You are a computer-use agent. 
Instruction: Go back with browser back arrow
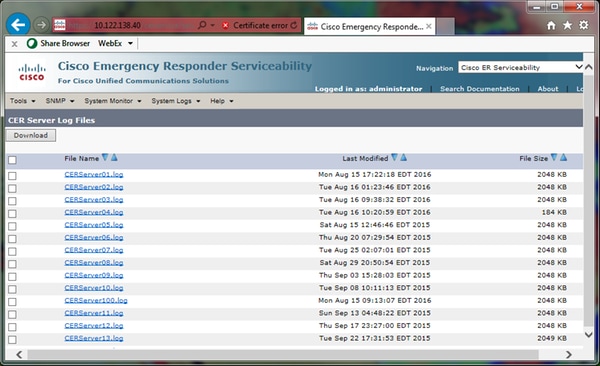(18, 25)
